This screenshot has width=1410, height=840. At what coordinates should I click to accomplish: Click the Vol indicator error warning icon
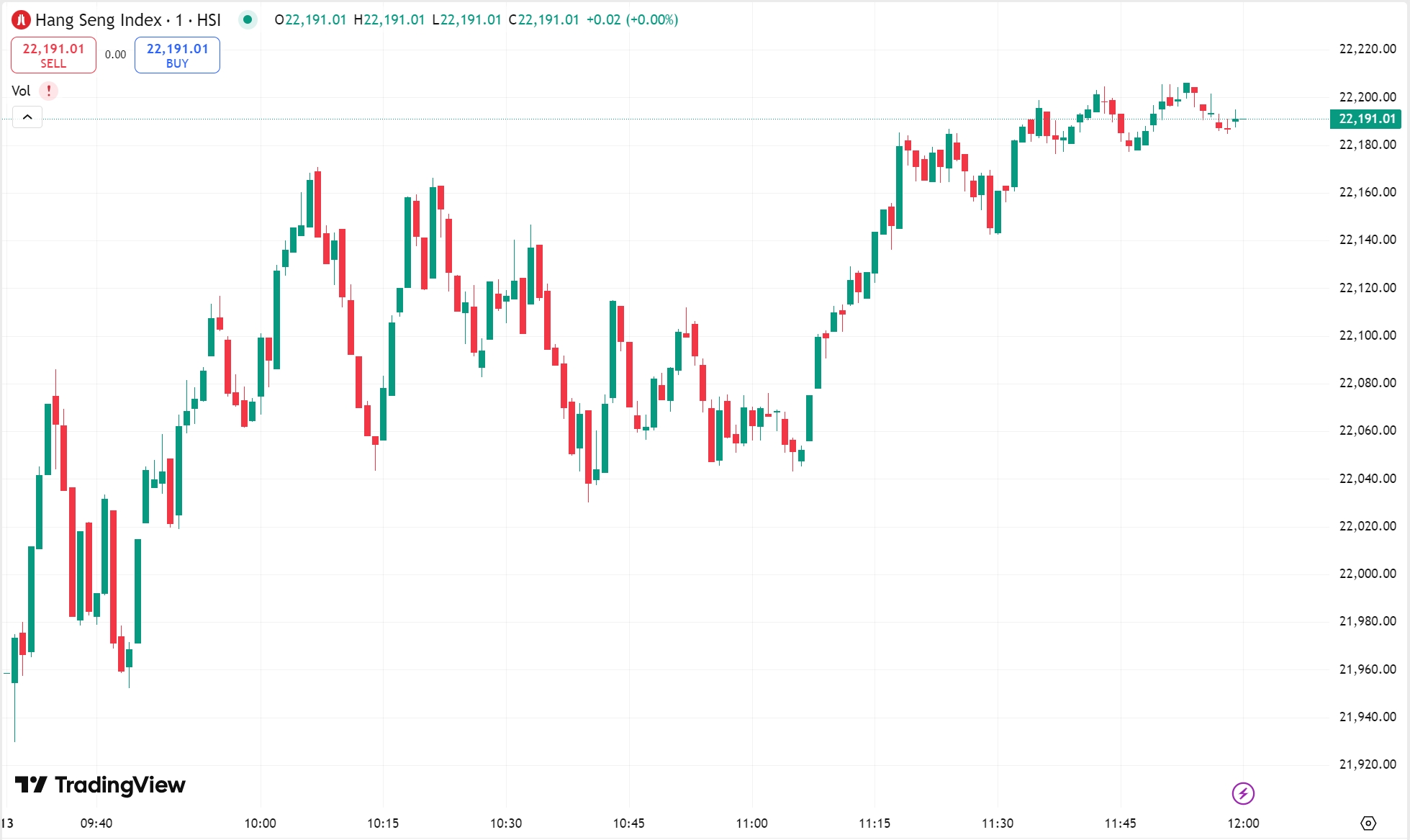pyautogui.click(x=48, y=91)
